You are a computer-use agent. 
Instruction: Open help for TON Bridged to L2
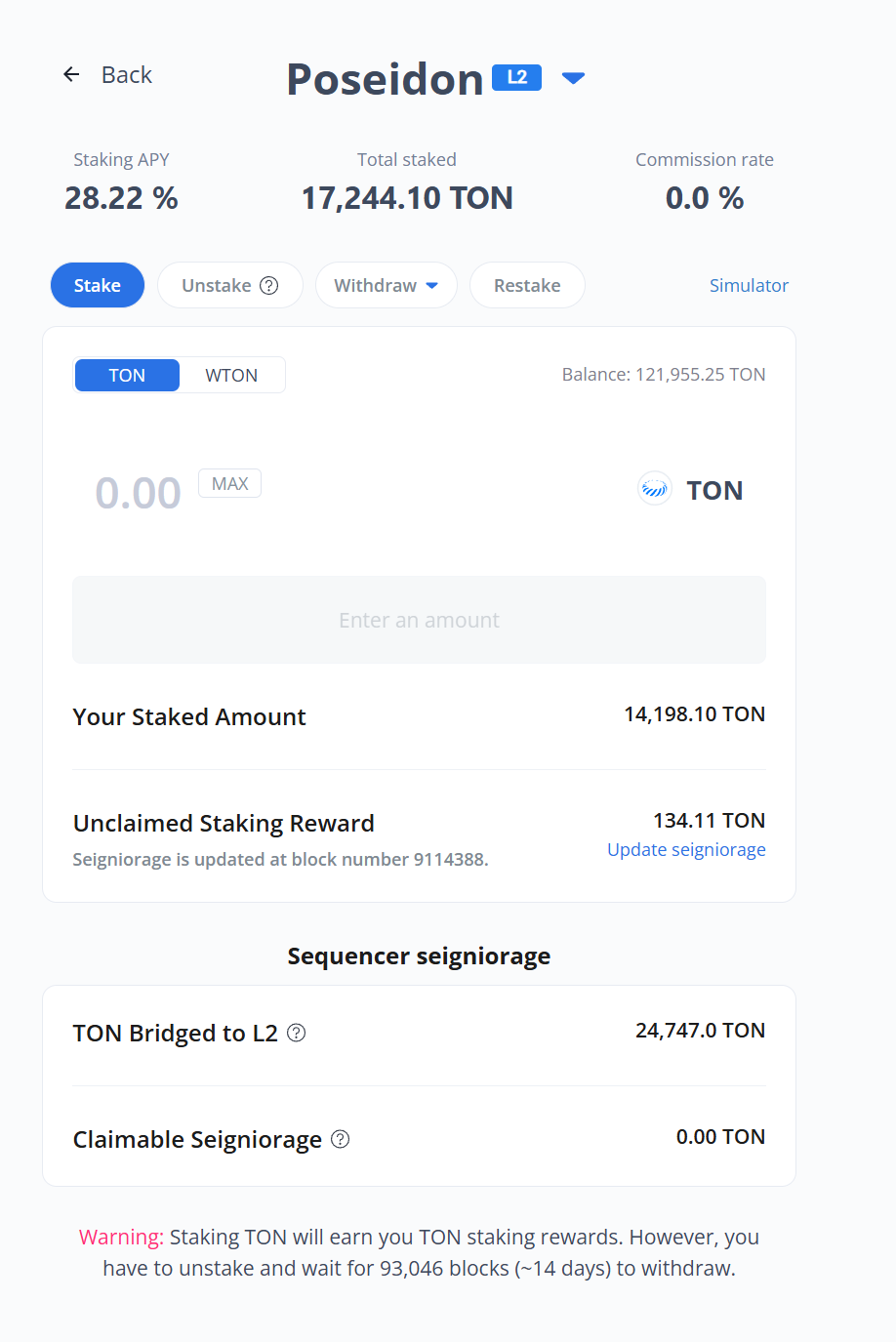[297, 1033]
